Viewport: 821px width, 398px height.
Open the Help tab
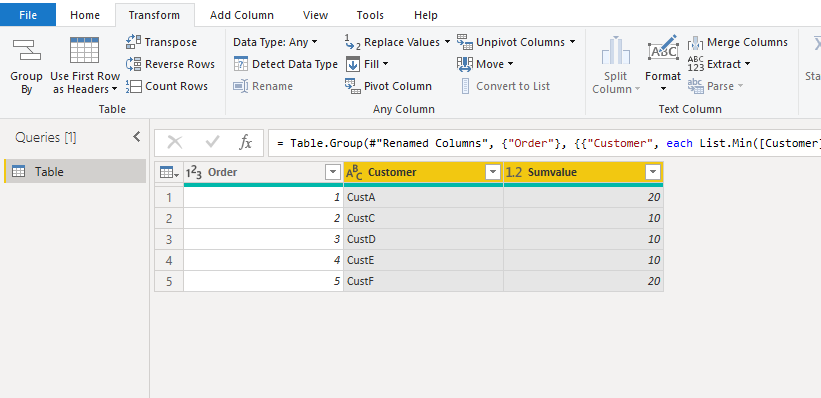(x=426, y=15)
